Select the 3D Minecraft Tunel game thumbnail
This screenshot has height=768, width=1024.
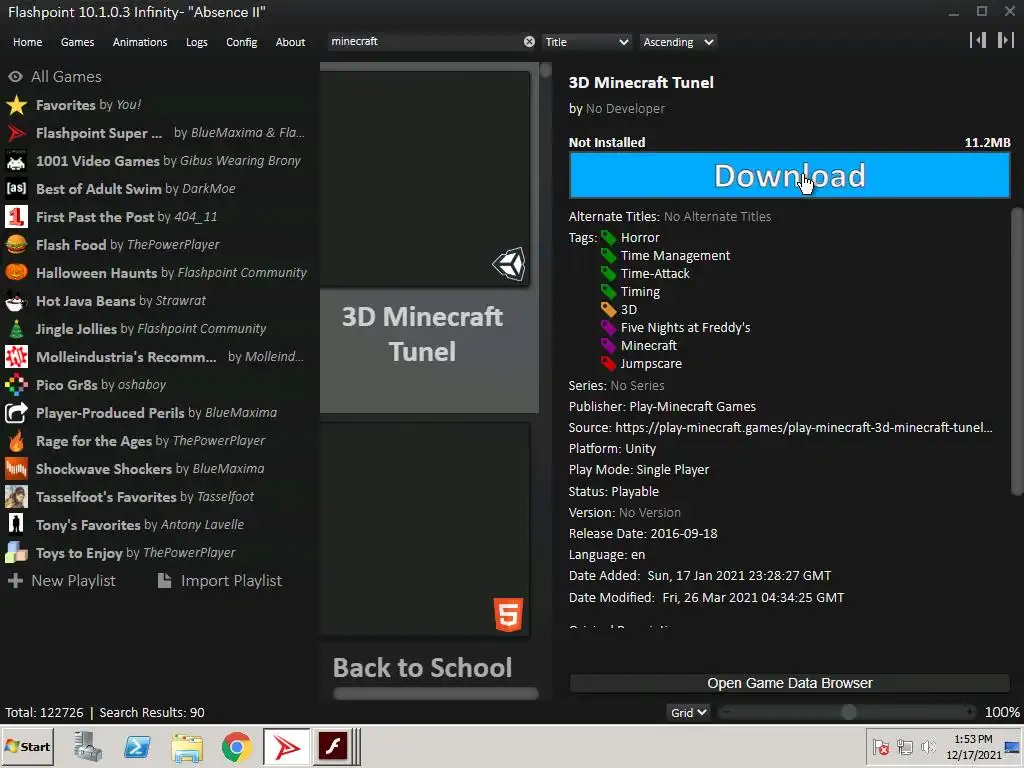(x=425, y=178)
